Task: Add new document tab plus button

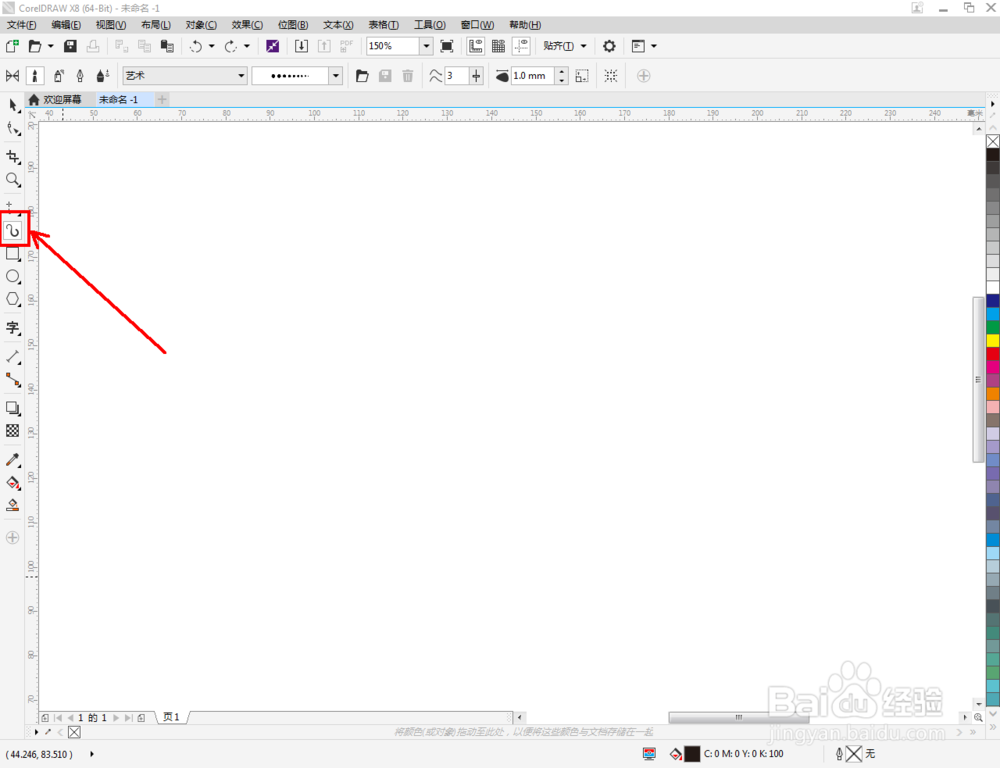Action: (162, 100)
